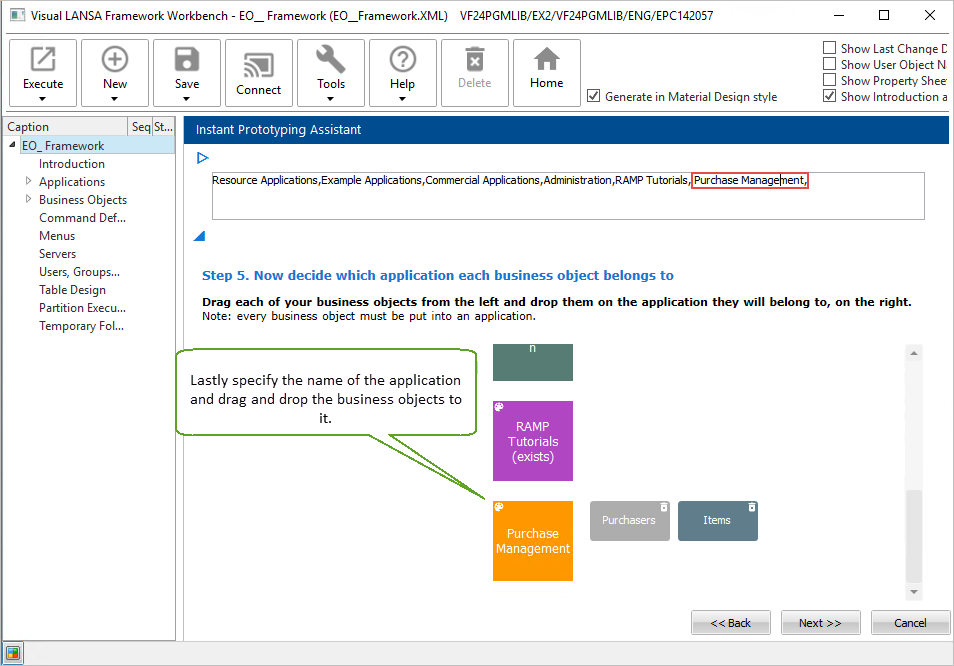Click trash icon on Items object
954x666 pixels.
pos(752,507)
